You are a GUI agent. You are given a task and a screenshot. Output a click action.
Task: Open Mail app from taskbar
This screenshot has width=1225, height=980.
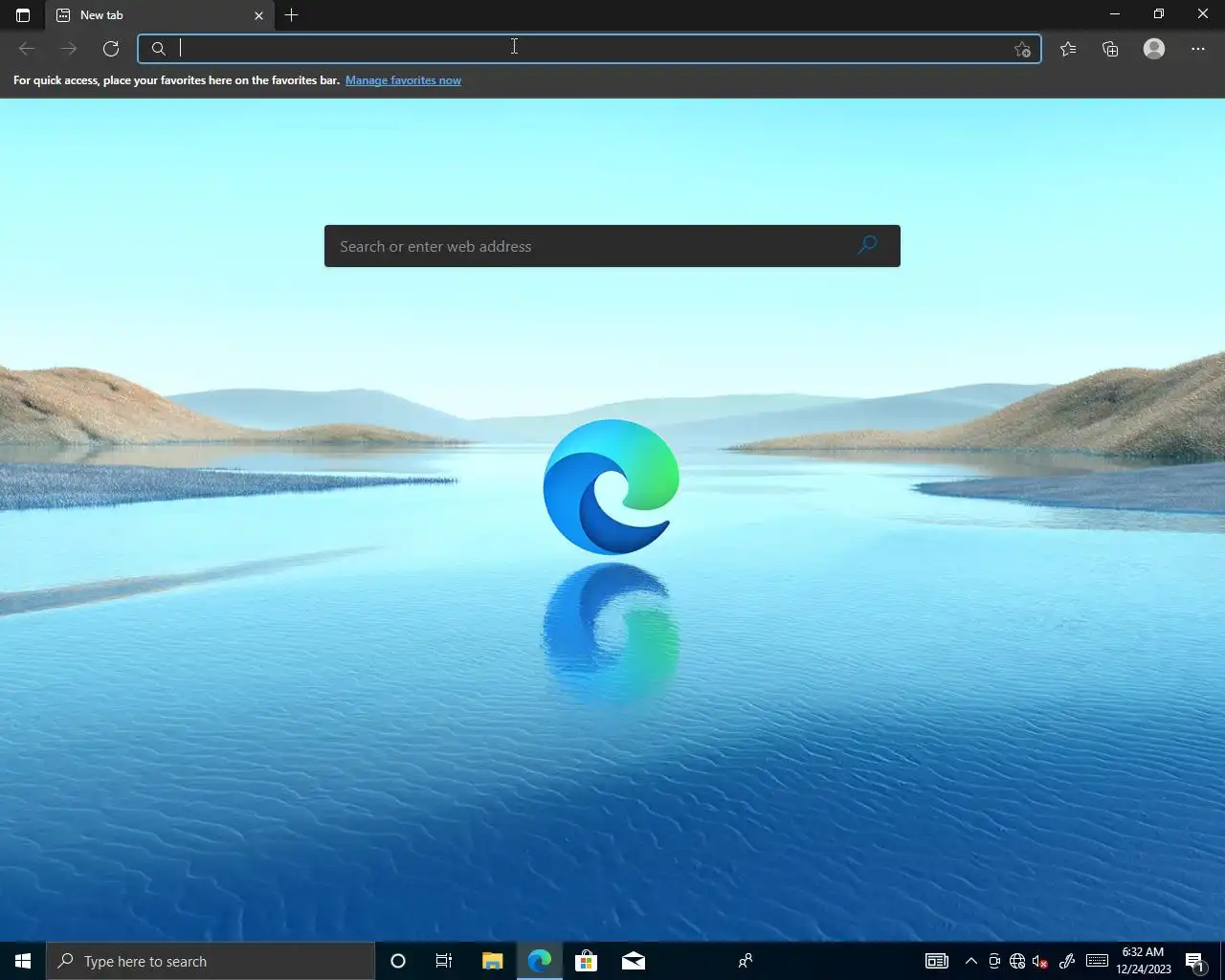(x=634, y=961)
